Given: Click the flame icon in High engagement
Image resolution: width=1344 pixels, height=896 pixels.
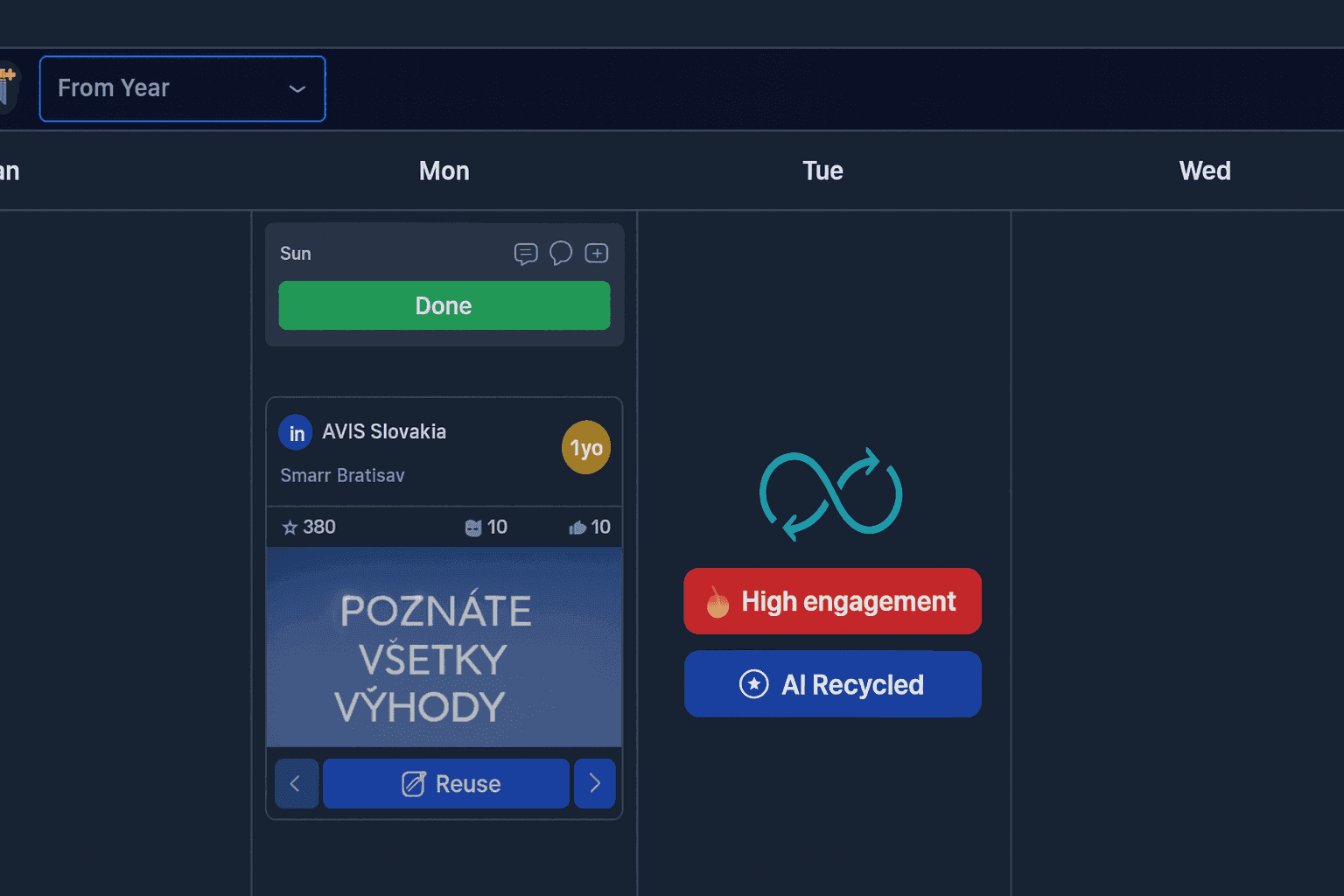Looking at the screenshot, I should (717, 602).
